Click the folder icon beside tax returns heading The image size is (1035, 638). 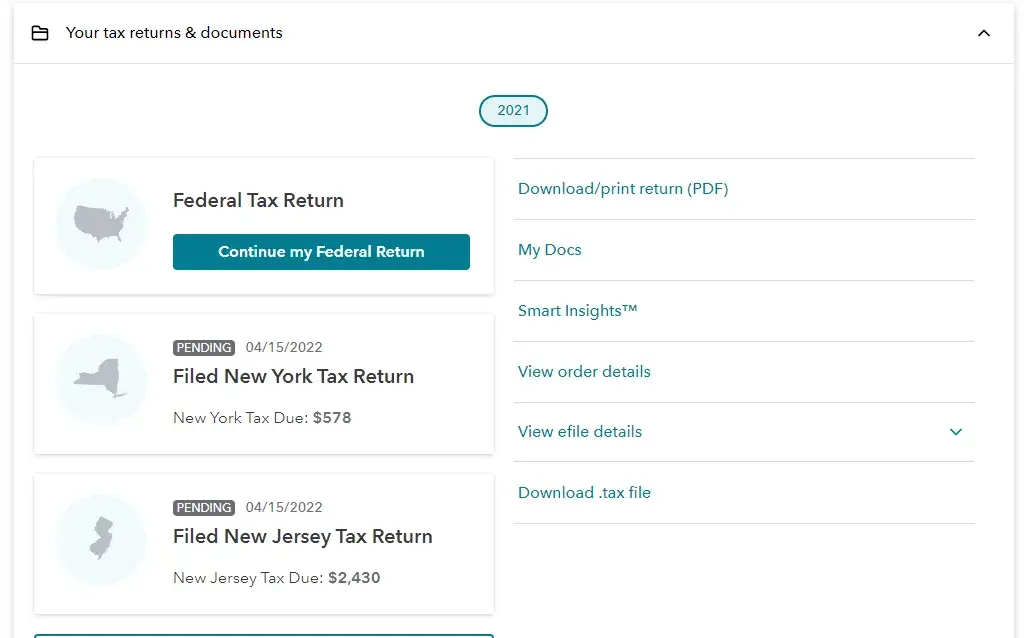(x=40, y=33)
